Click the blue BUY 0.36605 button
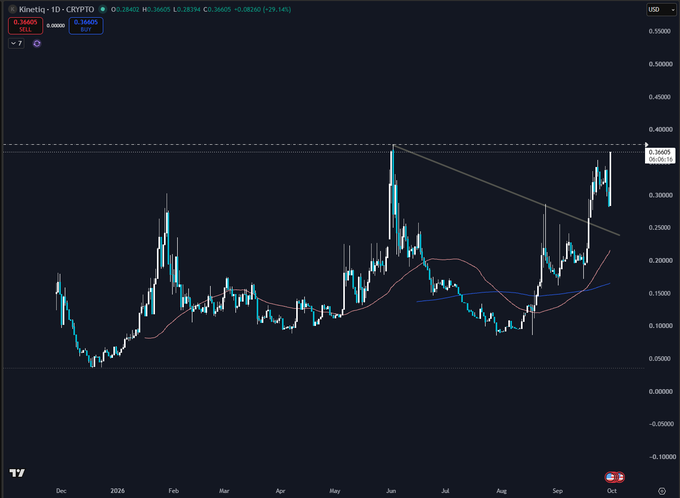This screenshot has height=498, width=680. [x=86, y=26]
